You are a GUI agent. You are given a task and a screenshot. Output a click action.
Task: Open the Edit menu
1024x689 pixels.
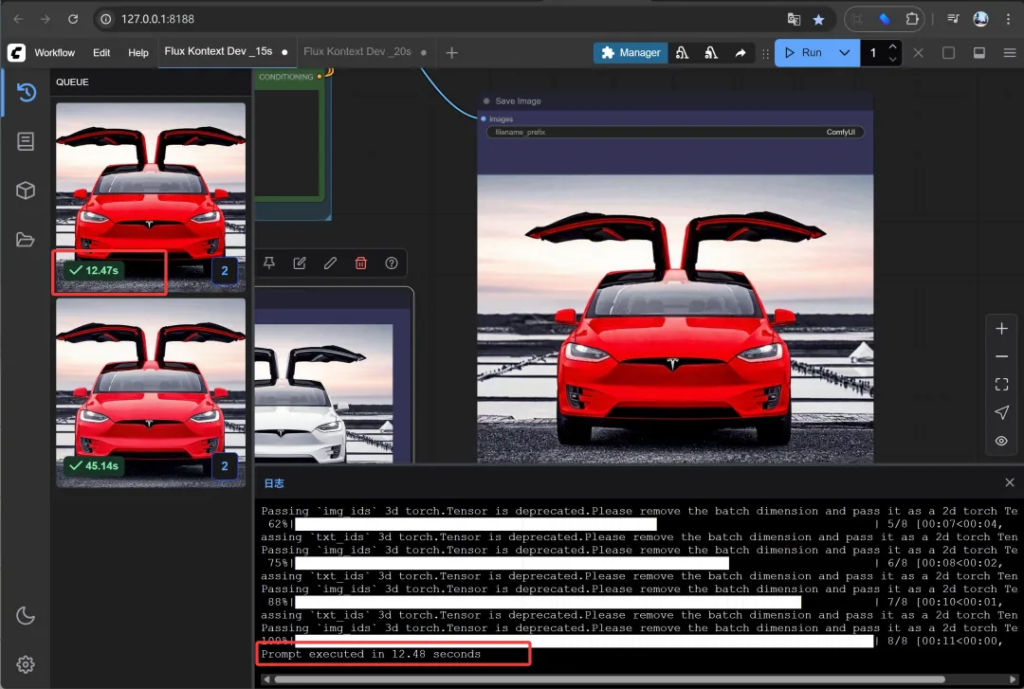coord(101,53)
